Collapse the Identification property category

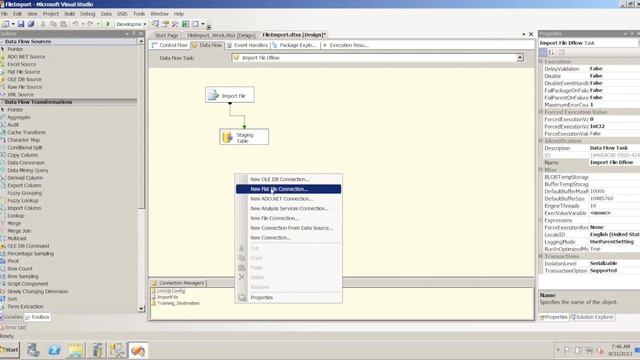click(x=541, y=141)
